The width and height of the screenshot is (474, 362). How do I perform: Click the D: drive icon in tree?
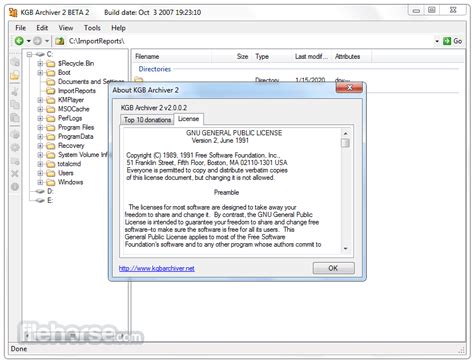point(40,191)
